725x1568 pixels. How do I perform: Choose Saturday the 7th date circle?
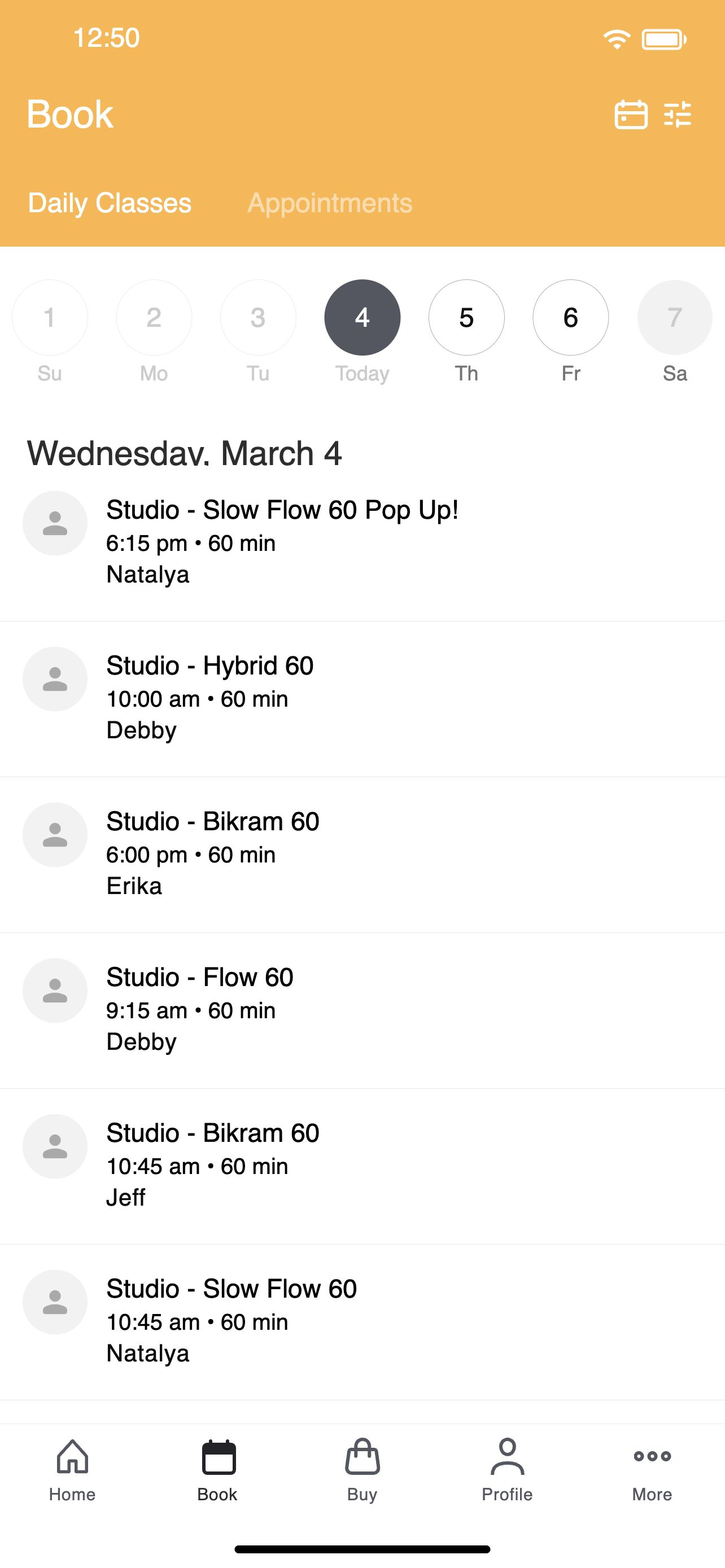point(675,317)
